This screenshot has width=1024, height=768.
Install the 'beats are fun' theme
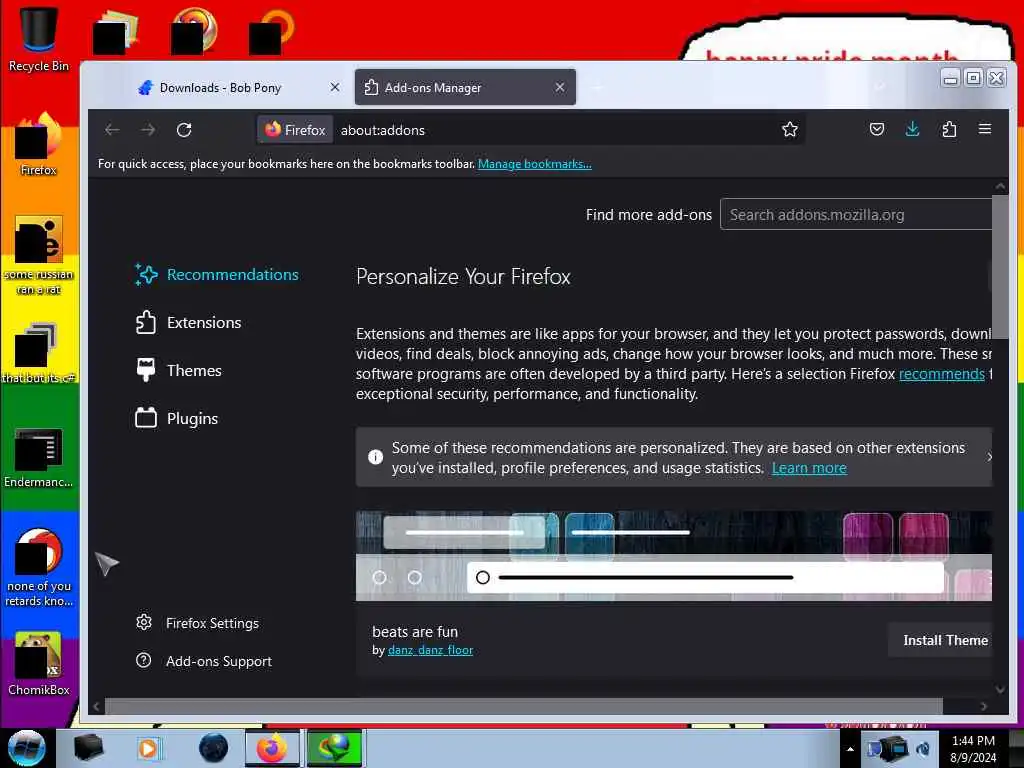pos(940,640)
